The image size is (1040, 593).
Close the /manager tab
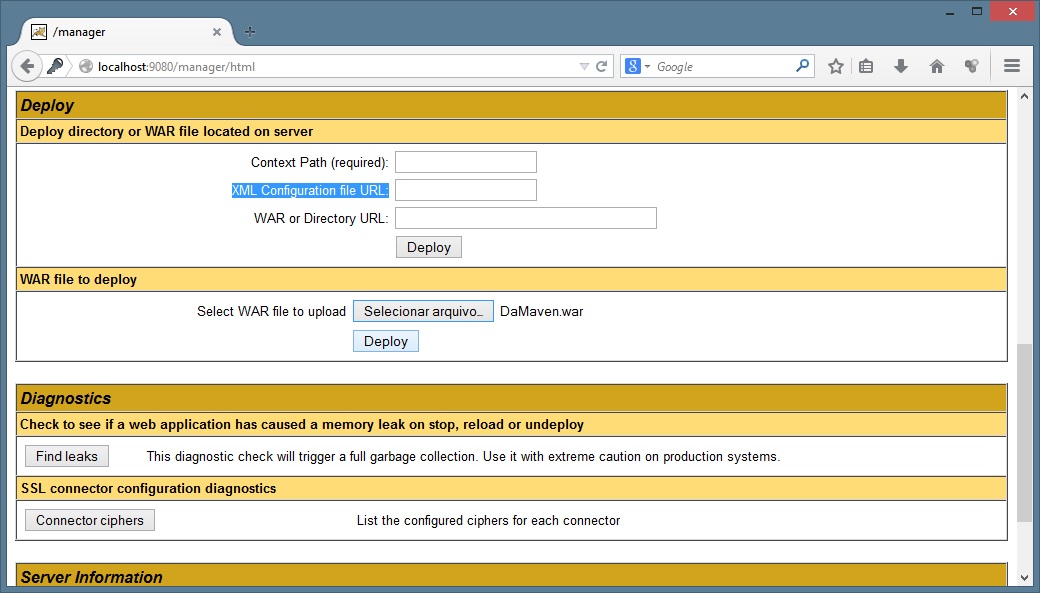pyautogui.click(x=217, y=32)
